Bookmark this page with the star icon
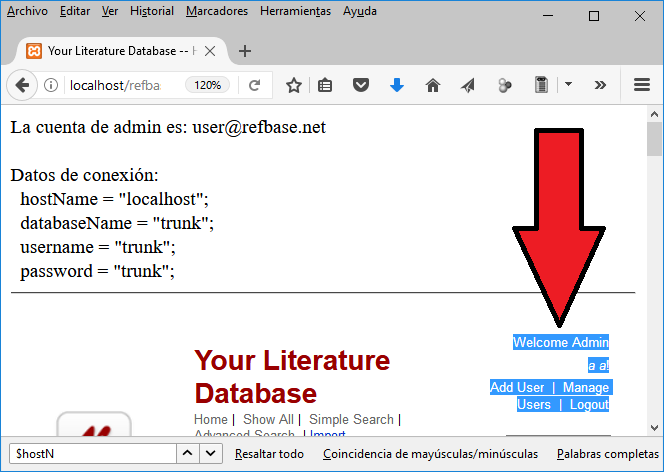The image size is (664, 472). [x=293, y=85]
